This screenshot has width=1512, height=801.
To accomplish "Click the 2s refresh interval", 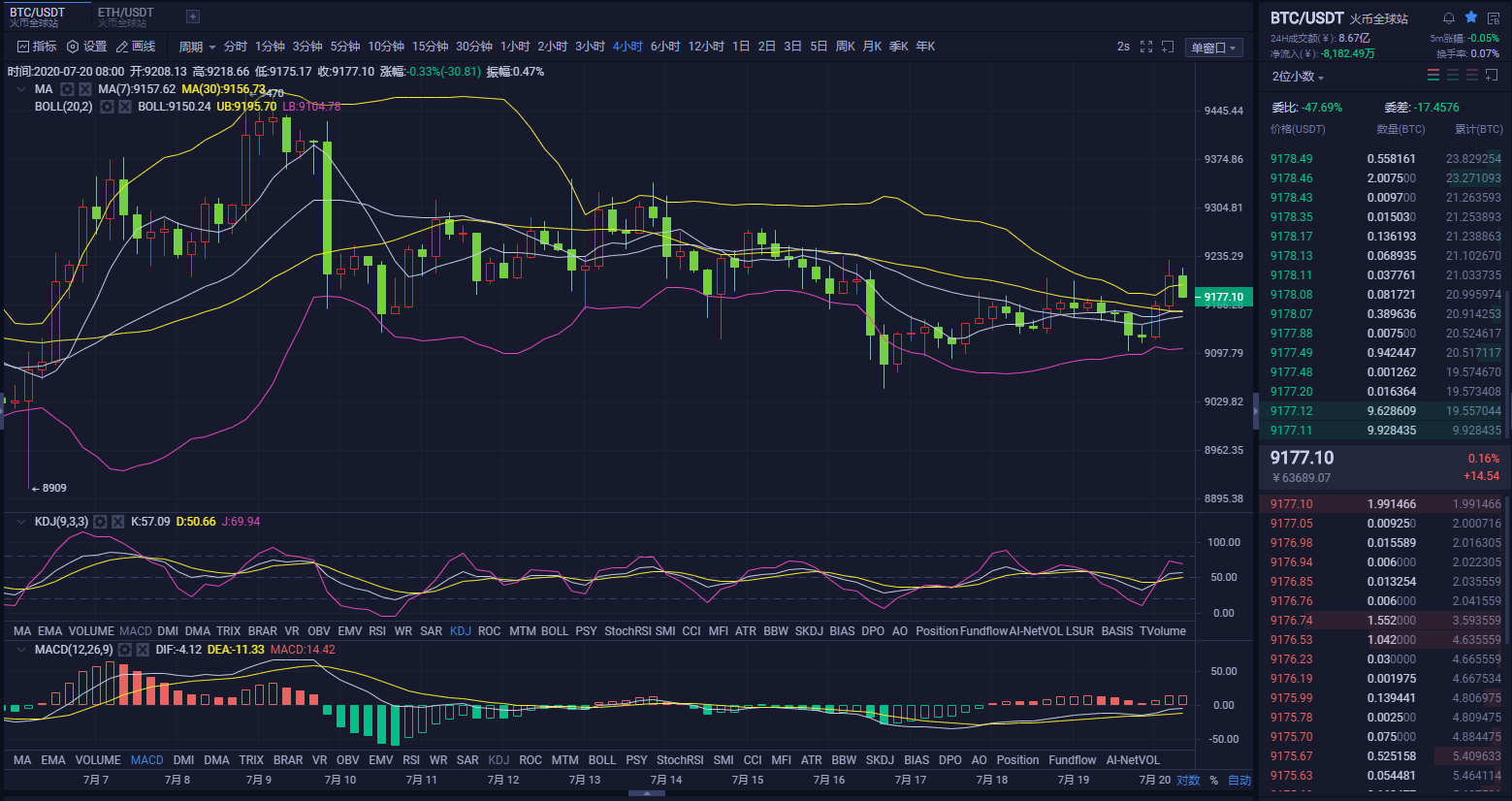I will tap(1123, 47).
